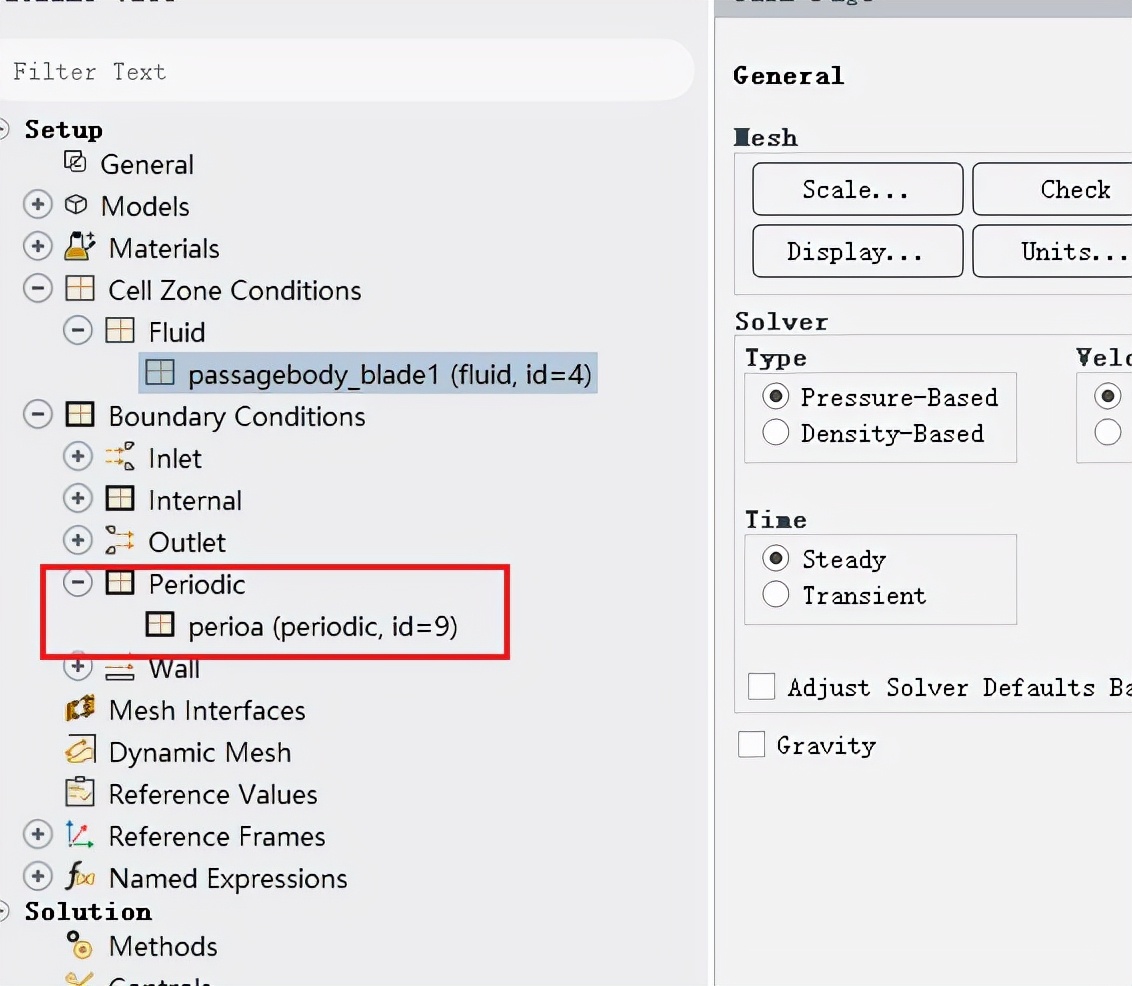Click the Reference Values icon

pyautogui.click(x=80, y=793)
